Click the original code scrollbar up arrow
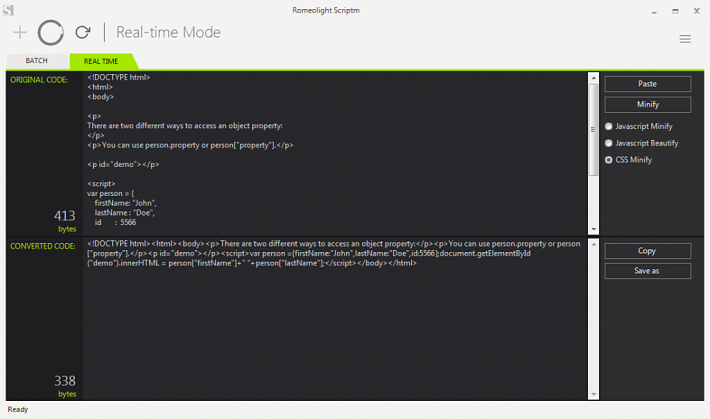 pos(593,78)
